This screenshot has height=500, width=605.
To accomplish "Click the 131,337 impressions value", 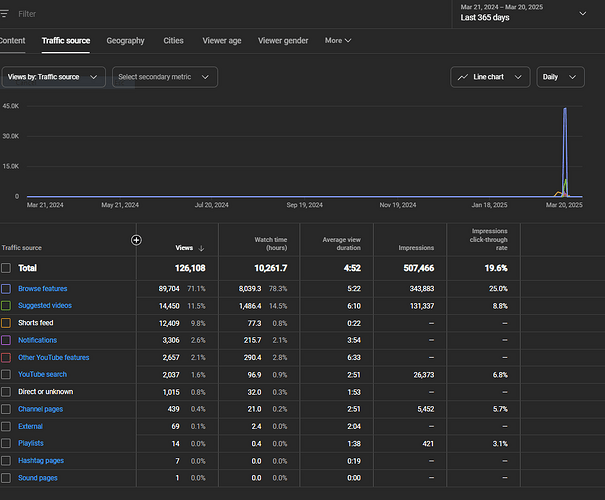I will (x=422, y=306).
